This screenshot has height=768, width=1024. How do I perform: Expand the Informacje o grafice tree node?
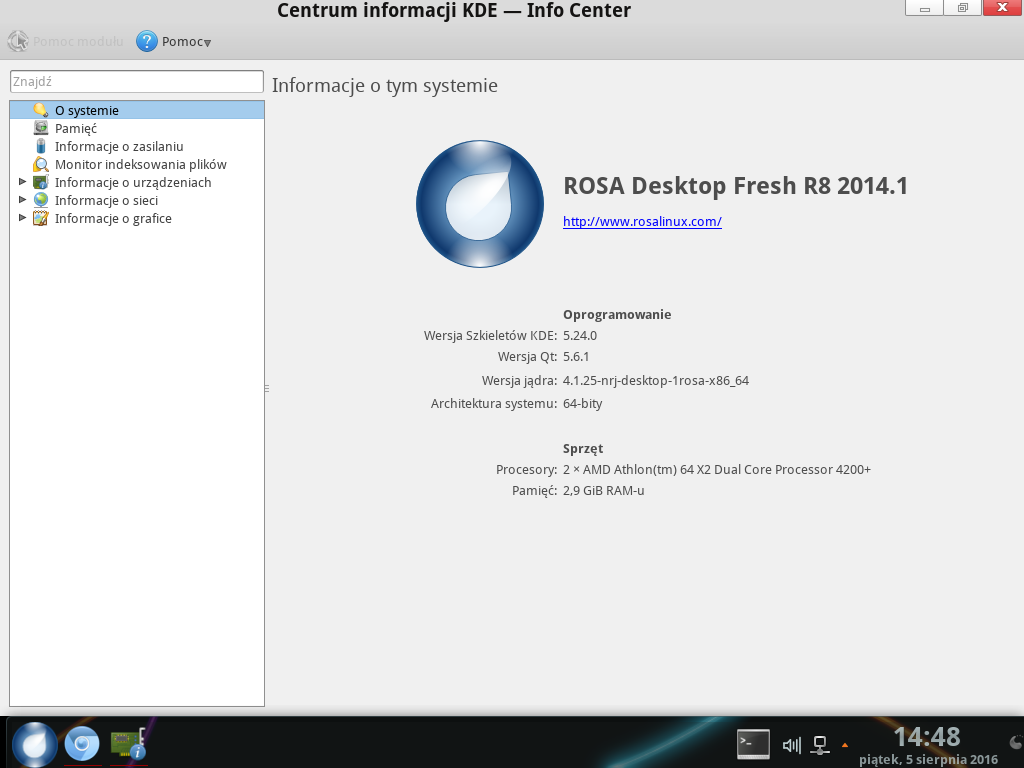(x=23, y=218)
